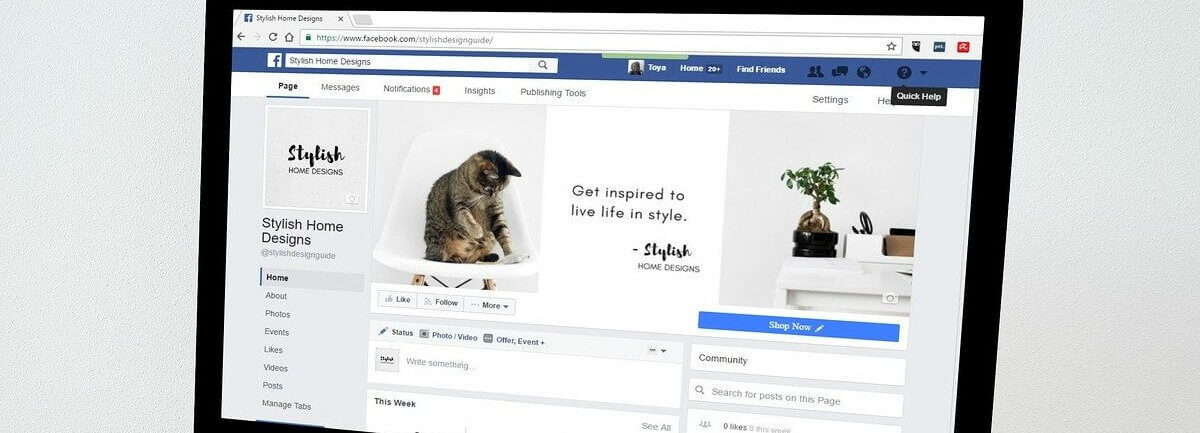The height and width of the screenshot is (433, 1200).
Task: Open Posts in the left sidebar
Action: [x=273, y=386]
